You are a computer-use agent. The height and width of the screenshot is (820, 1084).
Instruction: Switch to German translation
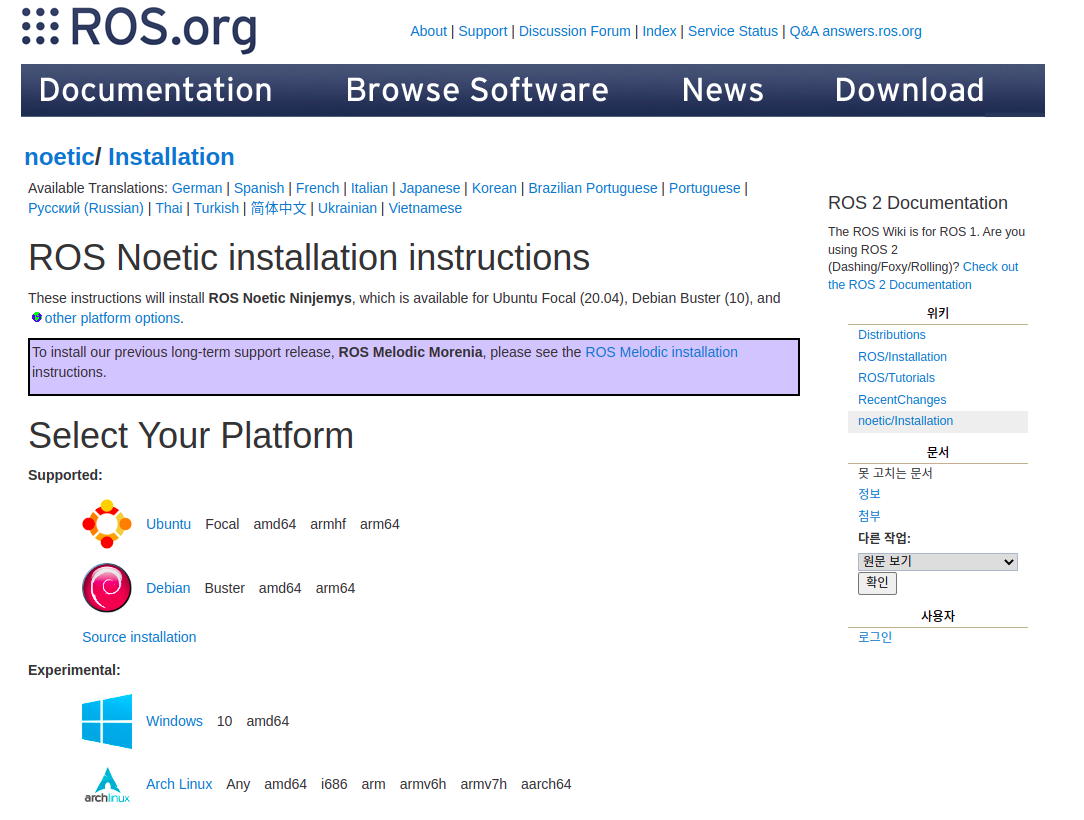197,188
